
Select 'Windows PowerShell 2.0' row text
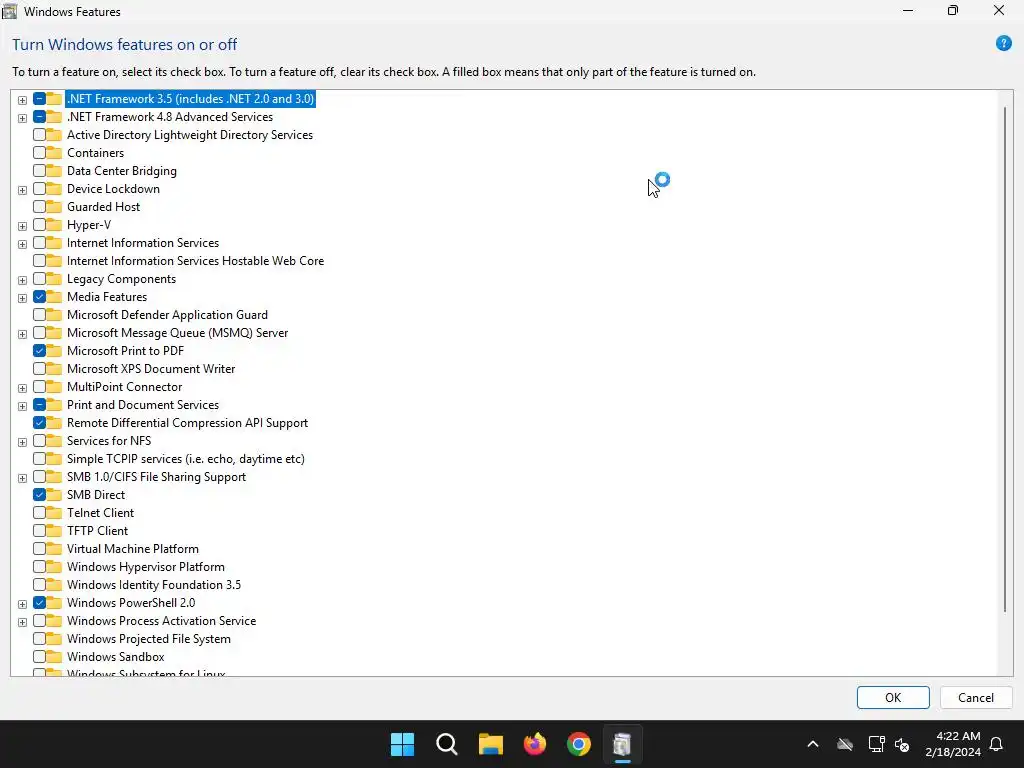point(131,603)
